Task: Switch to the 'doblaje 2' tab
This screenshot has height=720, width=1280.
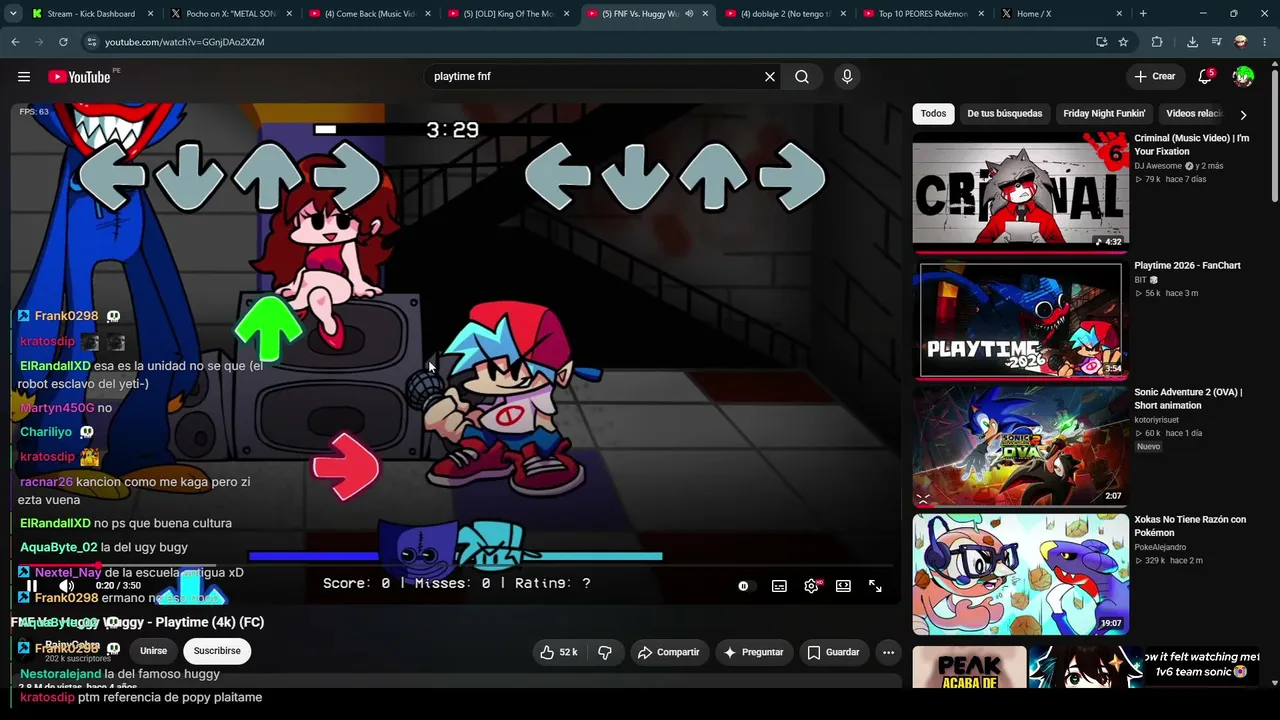Action: [786, 14]
